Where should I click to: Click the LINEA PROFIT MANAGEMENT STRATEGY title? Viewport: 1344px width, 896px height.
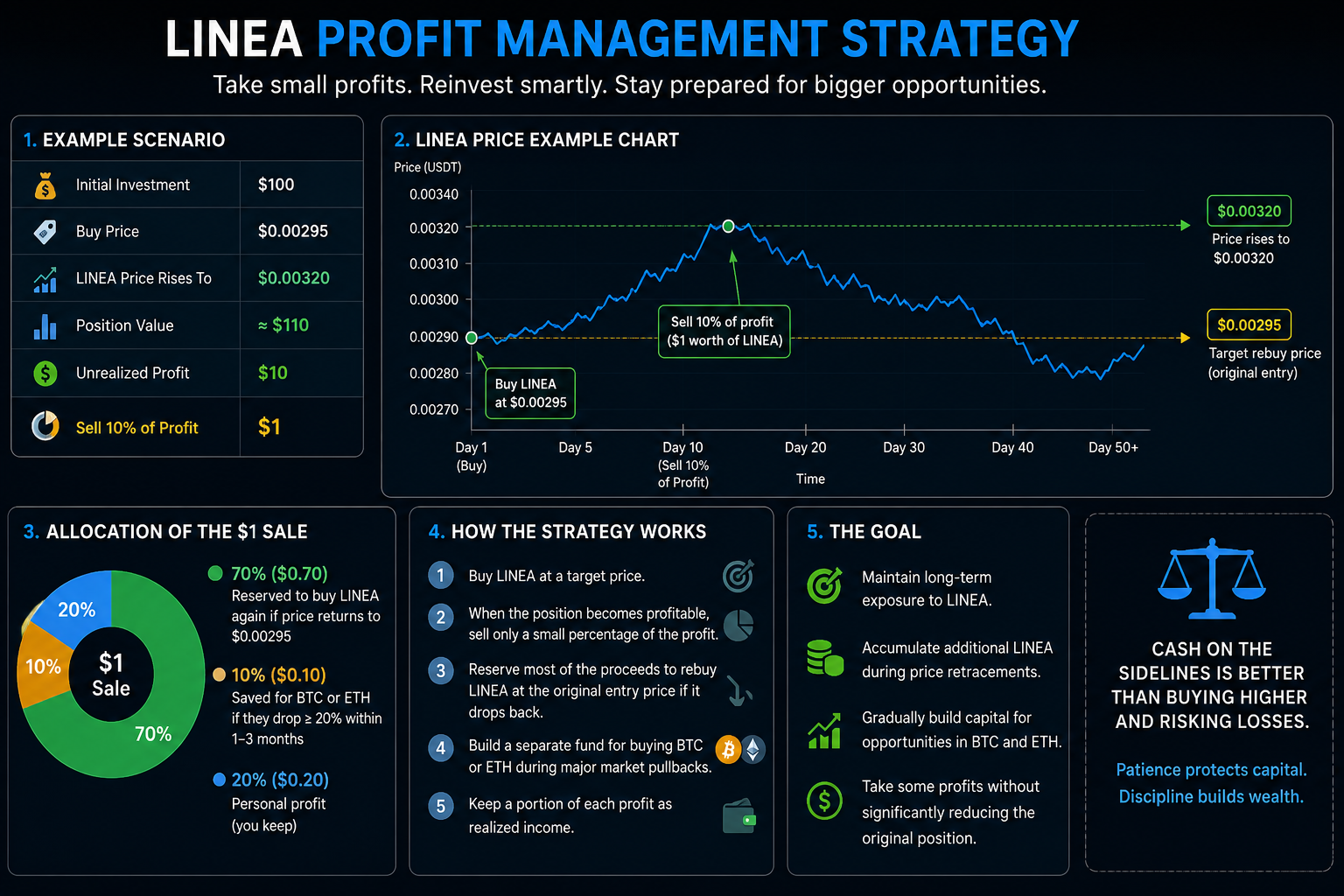coord(621,39)
